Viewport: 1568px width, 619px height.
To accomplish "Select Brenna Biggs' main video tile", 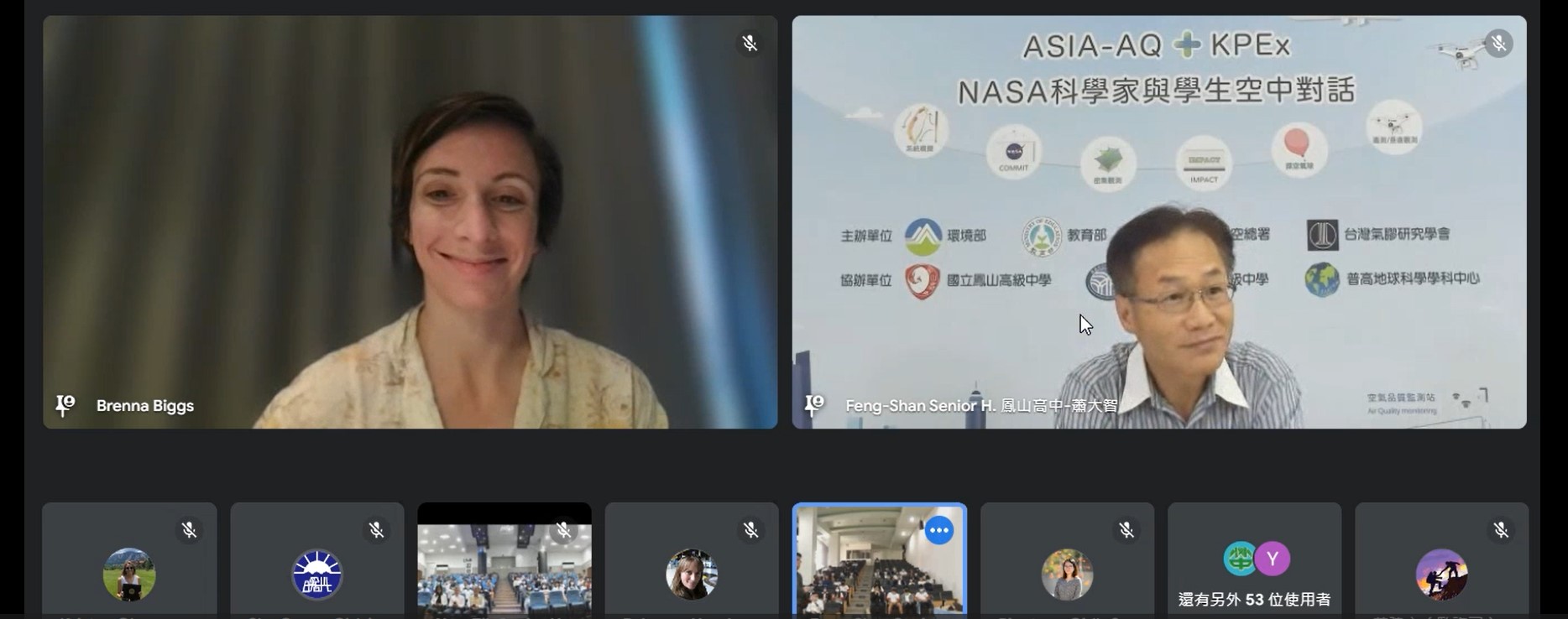I will pos(410,222).
